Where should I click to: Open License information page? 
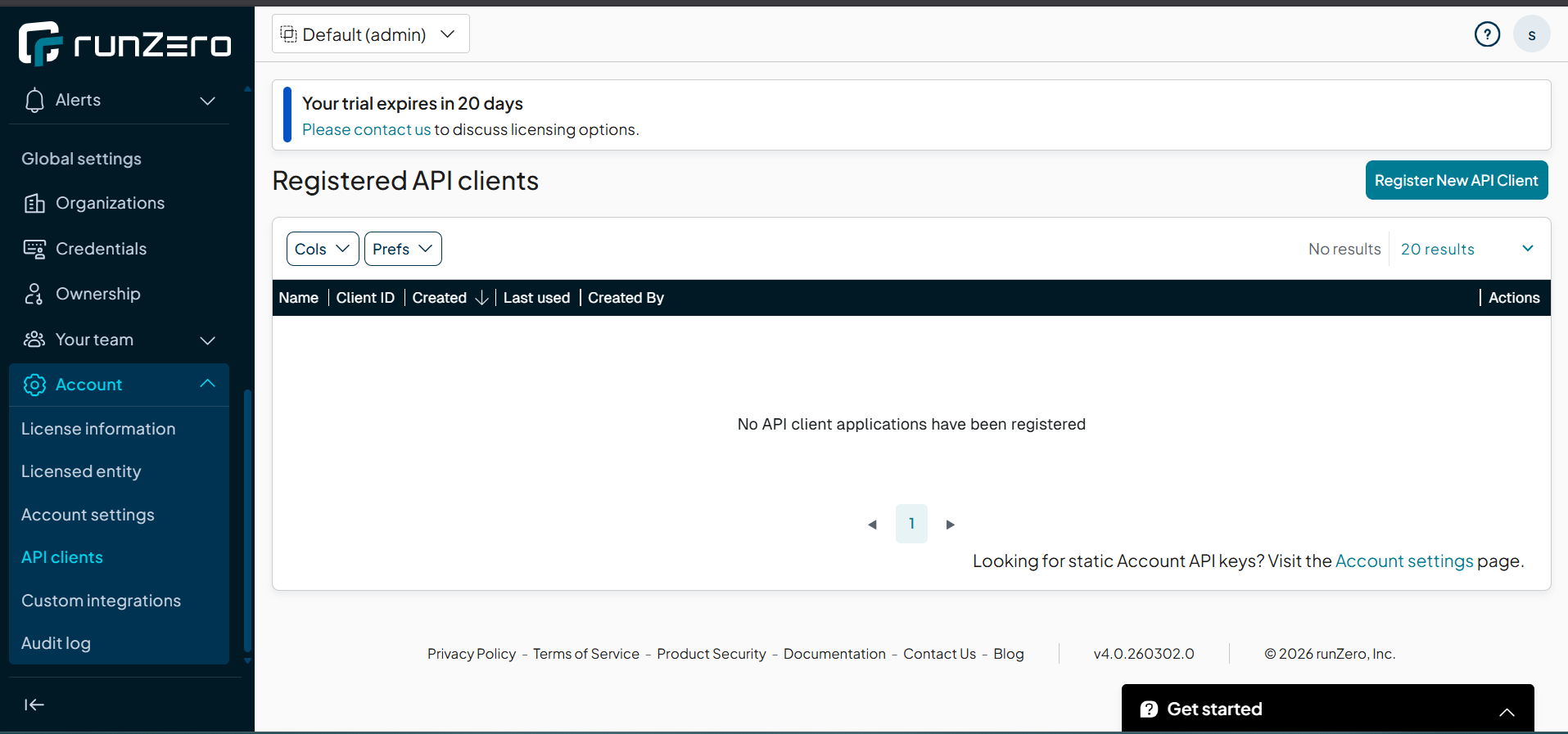[x=98, y=429]
